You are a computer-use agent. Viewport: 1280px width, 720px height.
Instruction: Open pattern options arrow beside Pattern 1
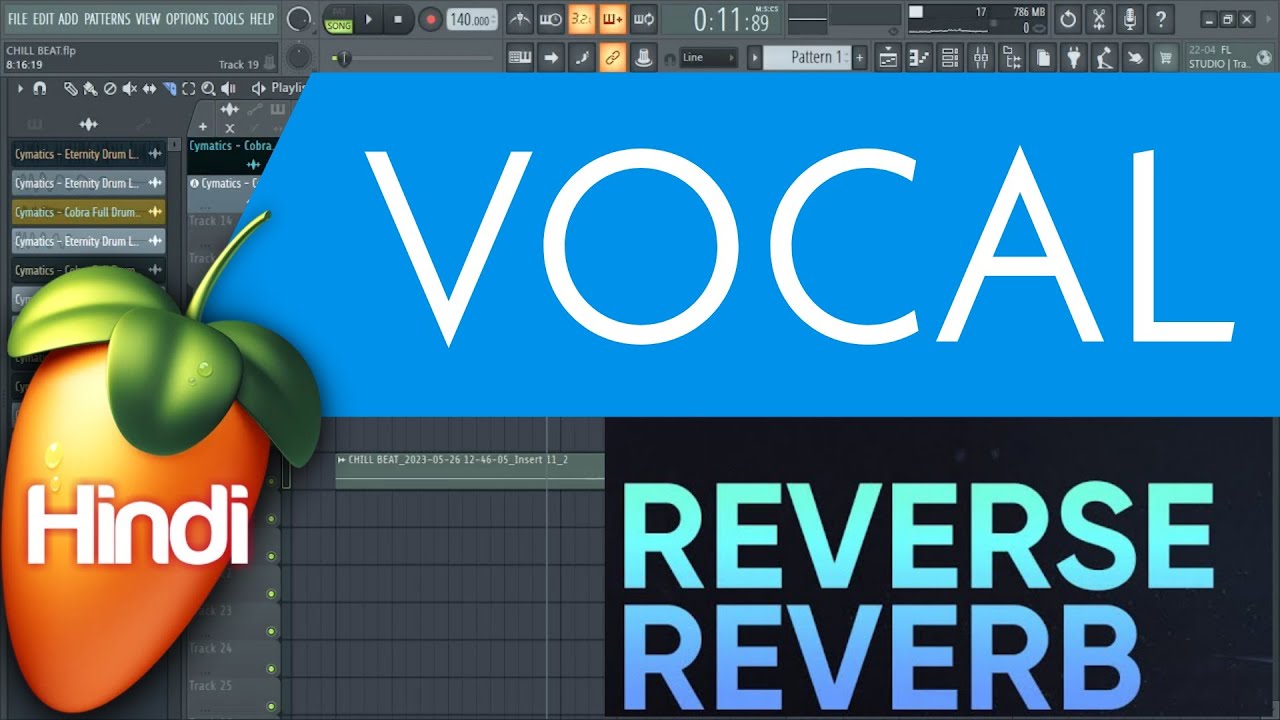coord(755,58)
